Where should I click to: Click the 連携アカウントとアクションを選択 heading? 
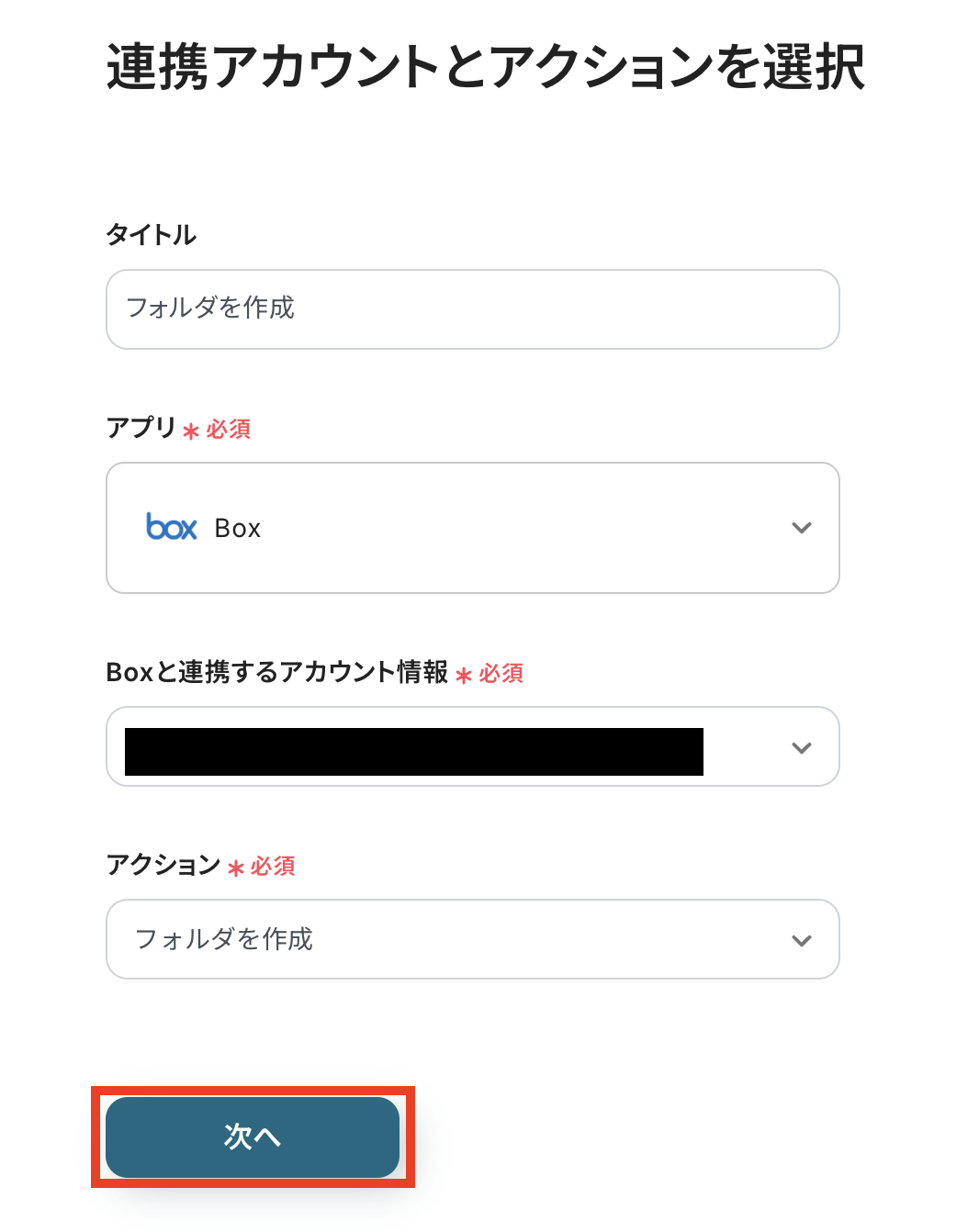coord(486,67)
